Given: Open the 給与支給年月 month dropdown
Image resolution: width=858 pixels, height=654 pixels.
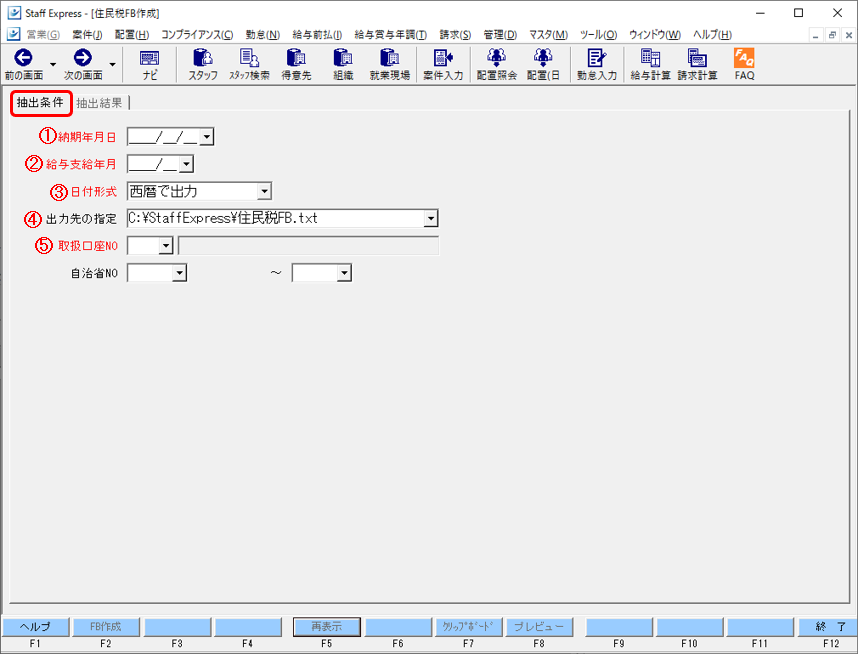Looking at the screenshot, I should [186, 164].
